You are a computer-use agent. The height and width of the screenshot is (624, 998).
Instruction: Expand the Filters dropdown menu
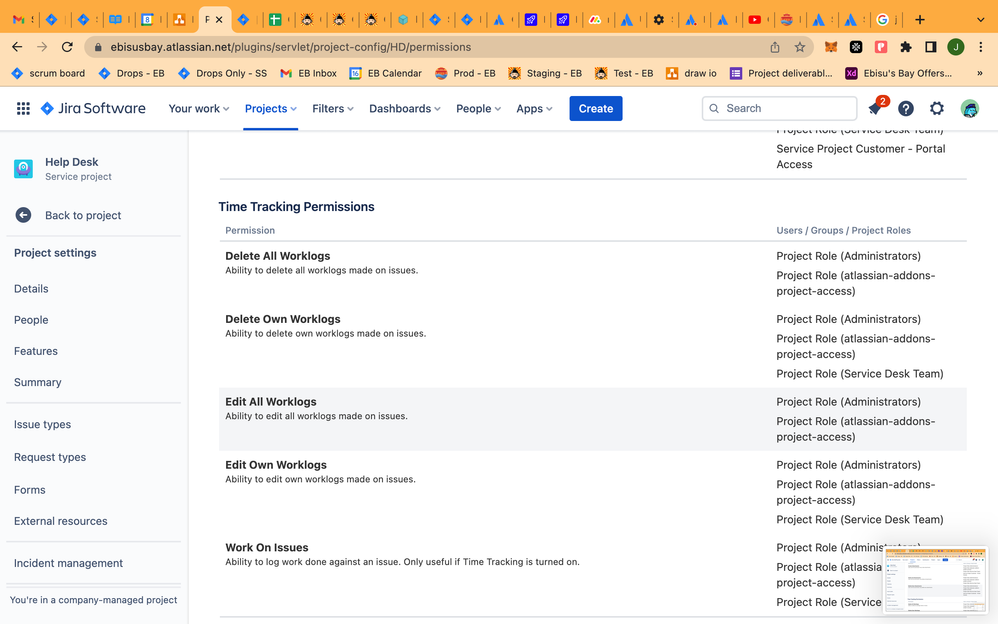333,109
